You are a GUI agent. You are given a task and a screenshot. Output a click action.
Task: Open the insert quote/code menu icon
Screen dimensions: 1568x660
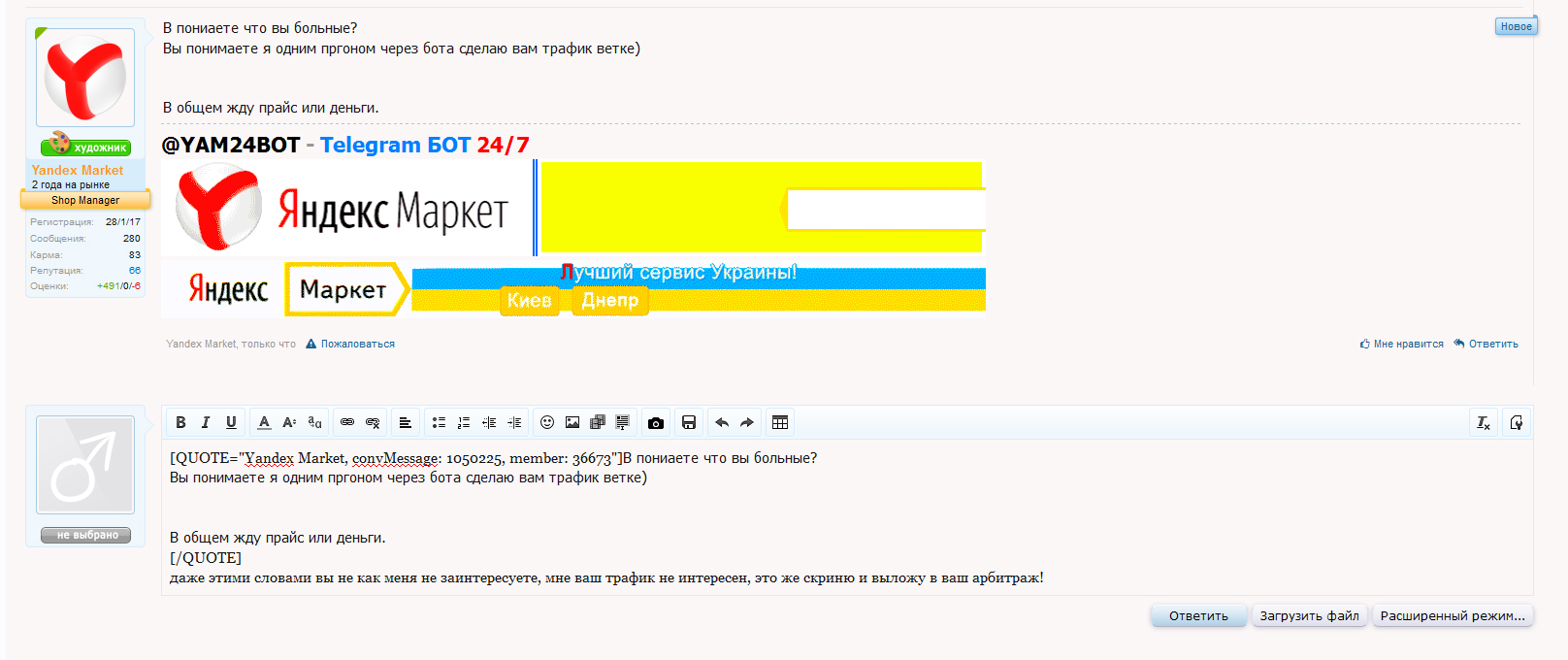click(x=623, y=422)
